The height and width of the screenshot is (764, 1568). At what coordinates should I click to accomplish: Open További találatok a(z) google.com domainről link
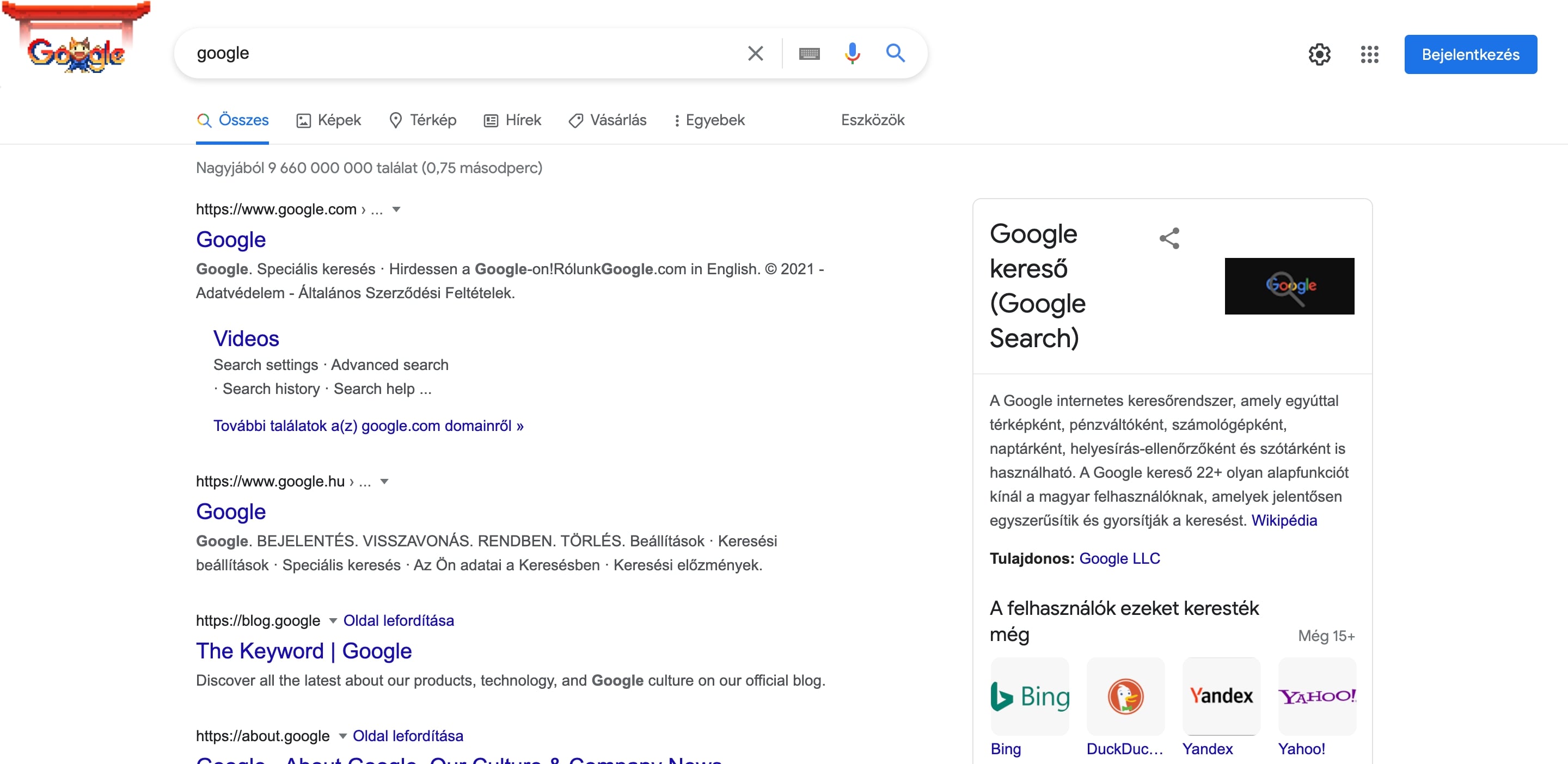coord(368,426)
